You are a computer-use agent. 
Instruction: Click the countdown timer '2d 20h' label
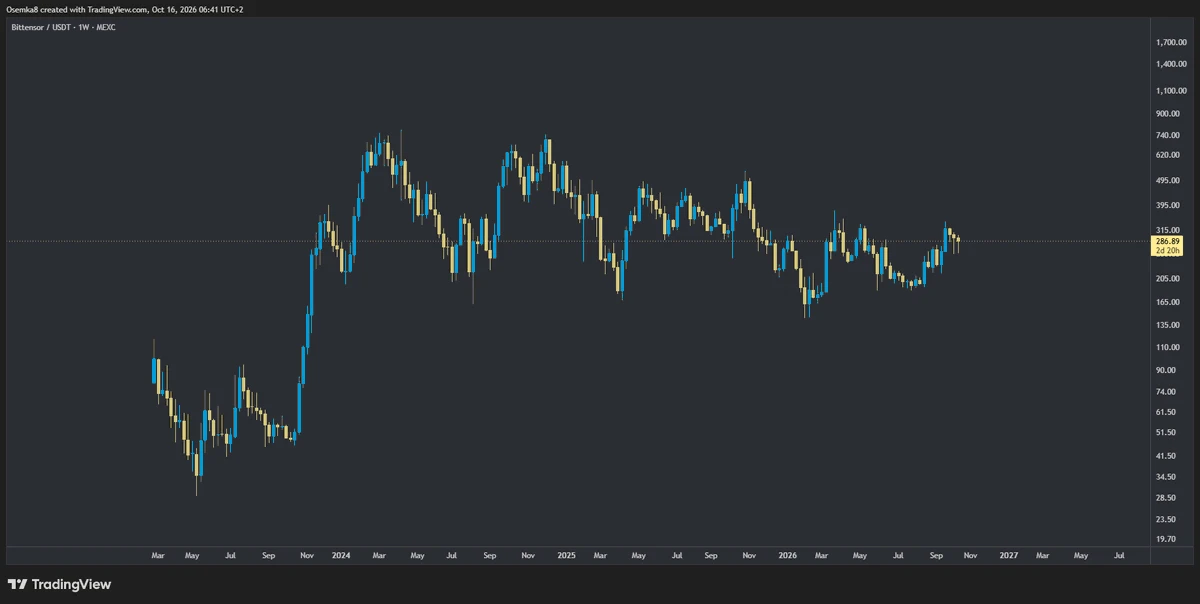1167,251
